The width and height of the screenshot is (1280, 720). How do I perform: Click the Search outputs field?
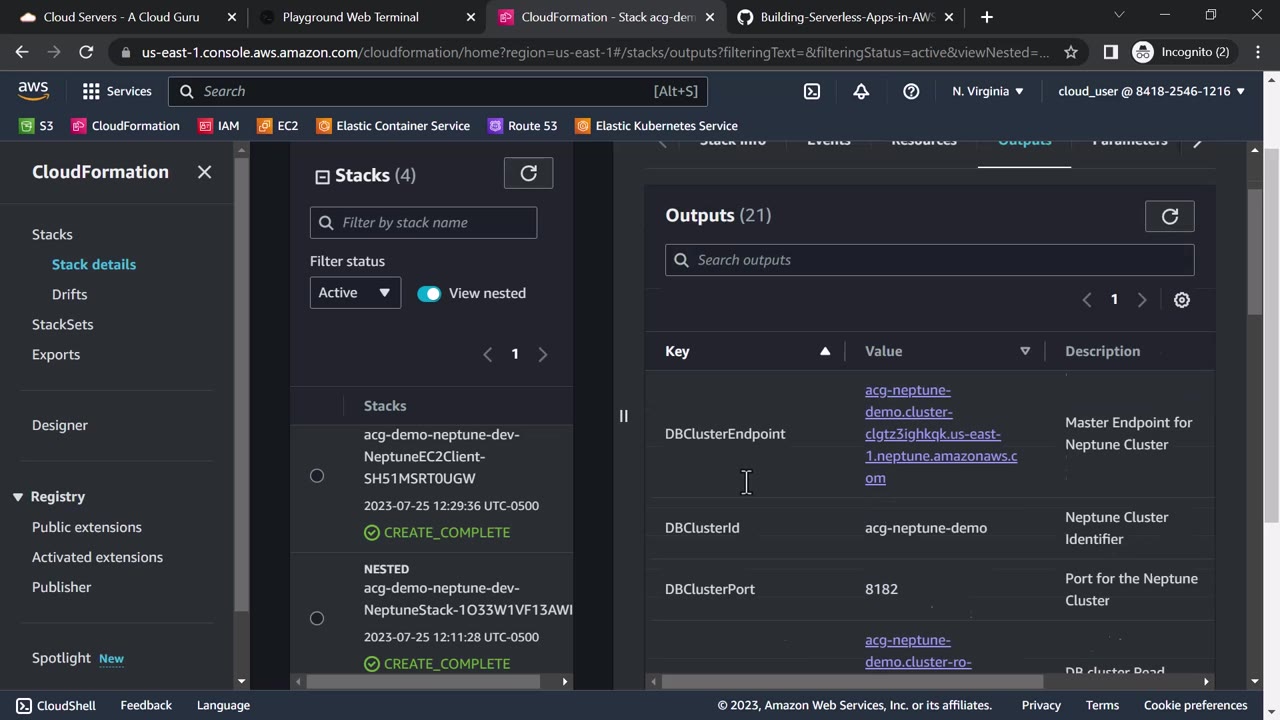[x=929, y=260]
